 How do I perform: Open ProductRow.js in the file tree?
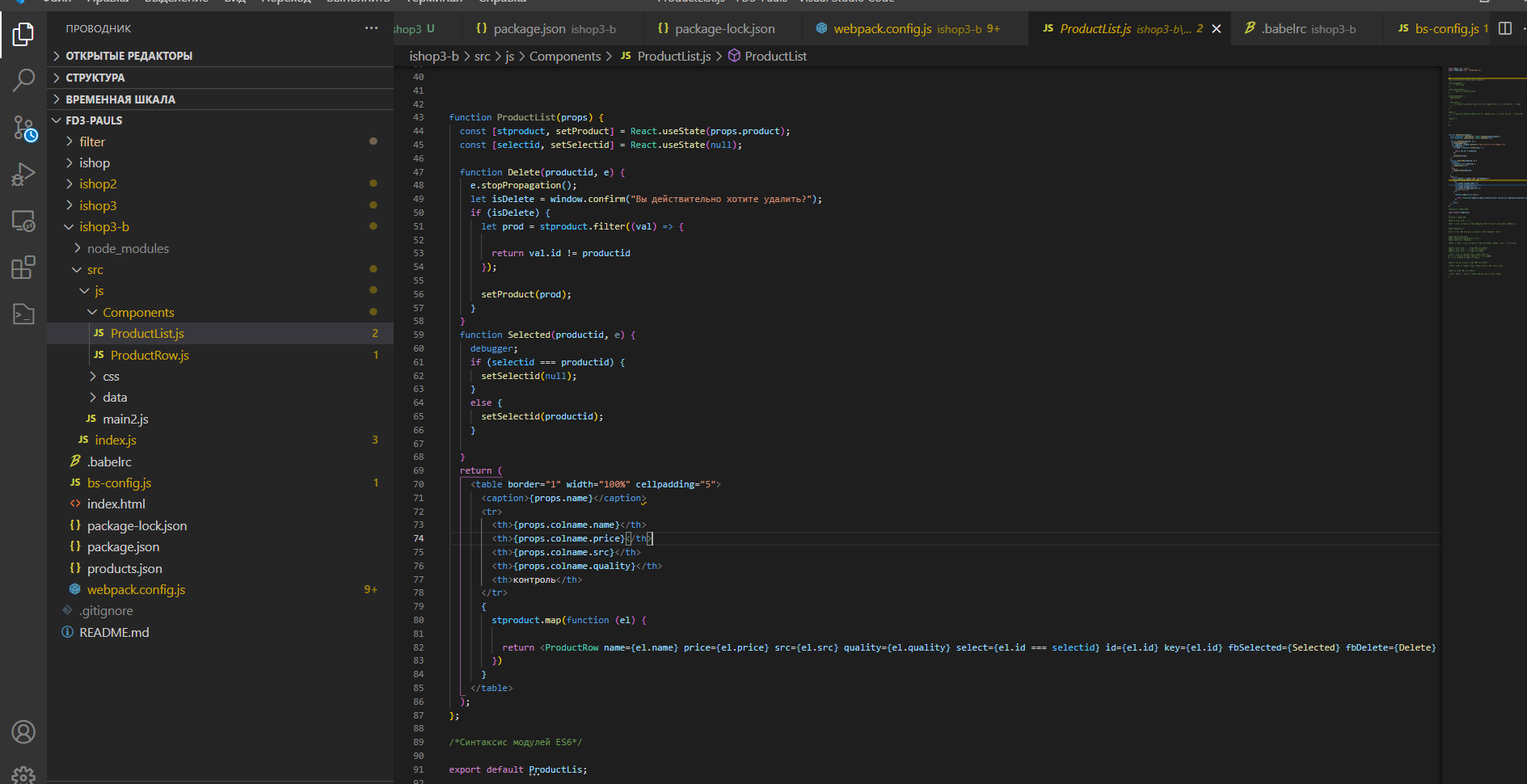point(220,355)
